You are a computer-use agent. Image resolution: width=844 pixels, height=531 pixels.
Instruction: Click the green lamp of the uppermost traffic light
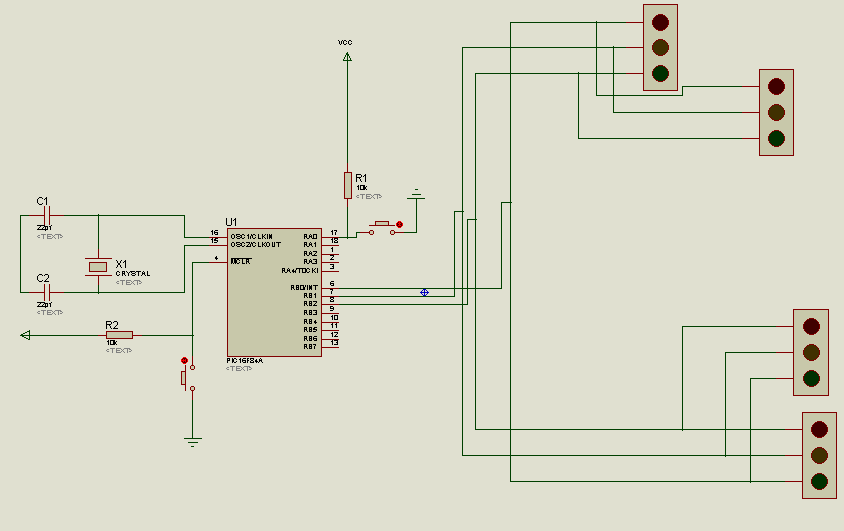(660, 73)
